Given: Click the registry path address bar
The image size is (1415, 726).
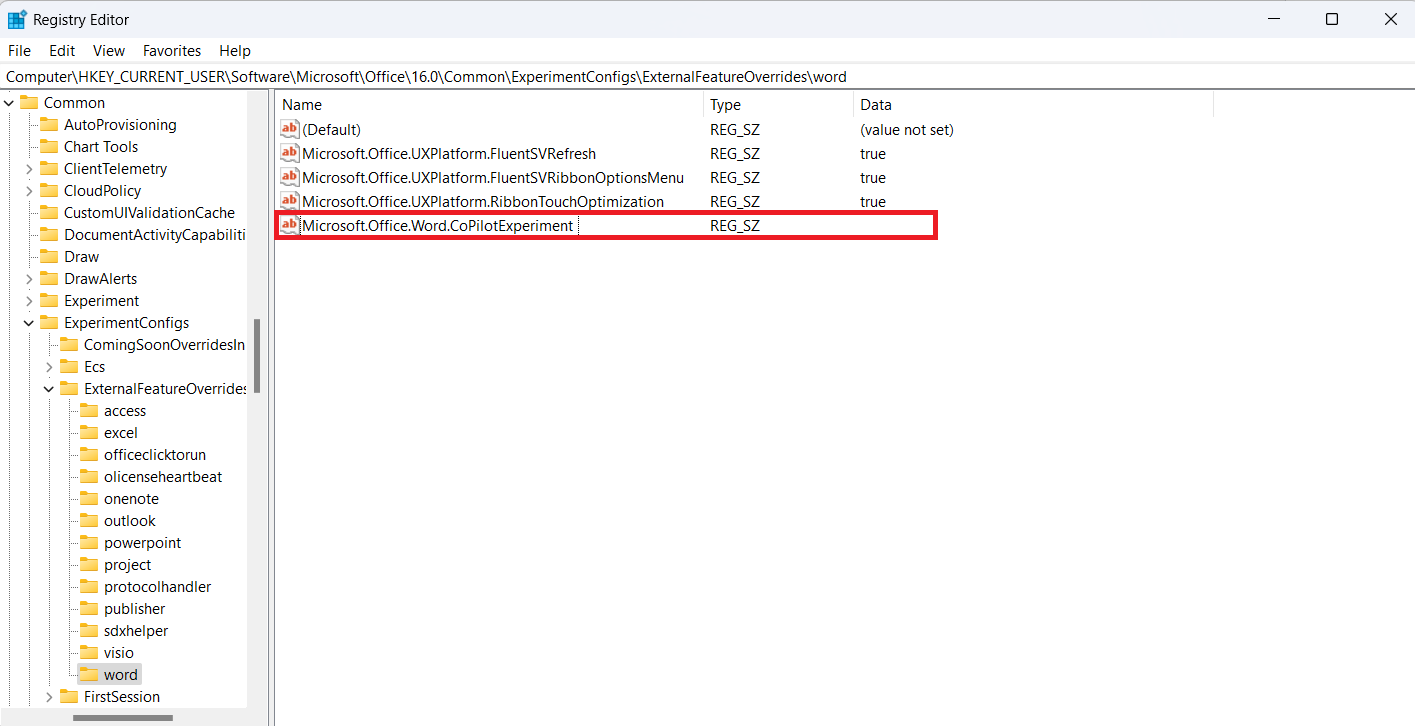Looking at the screenshot, I should tap(707, 76).
